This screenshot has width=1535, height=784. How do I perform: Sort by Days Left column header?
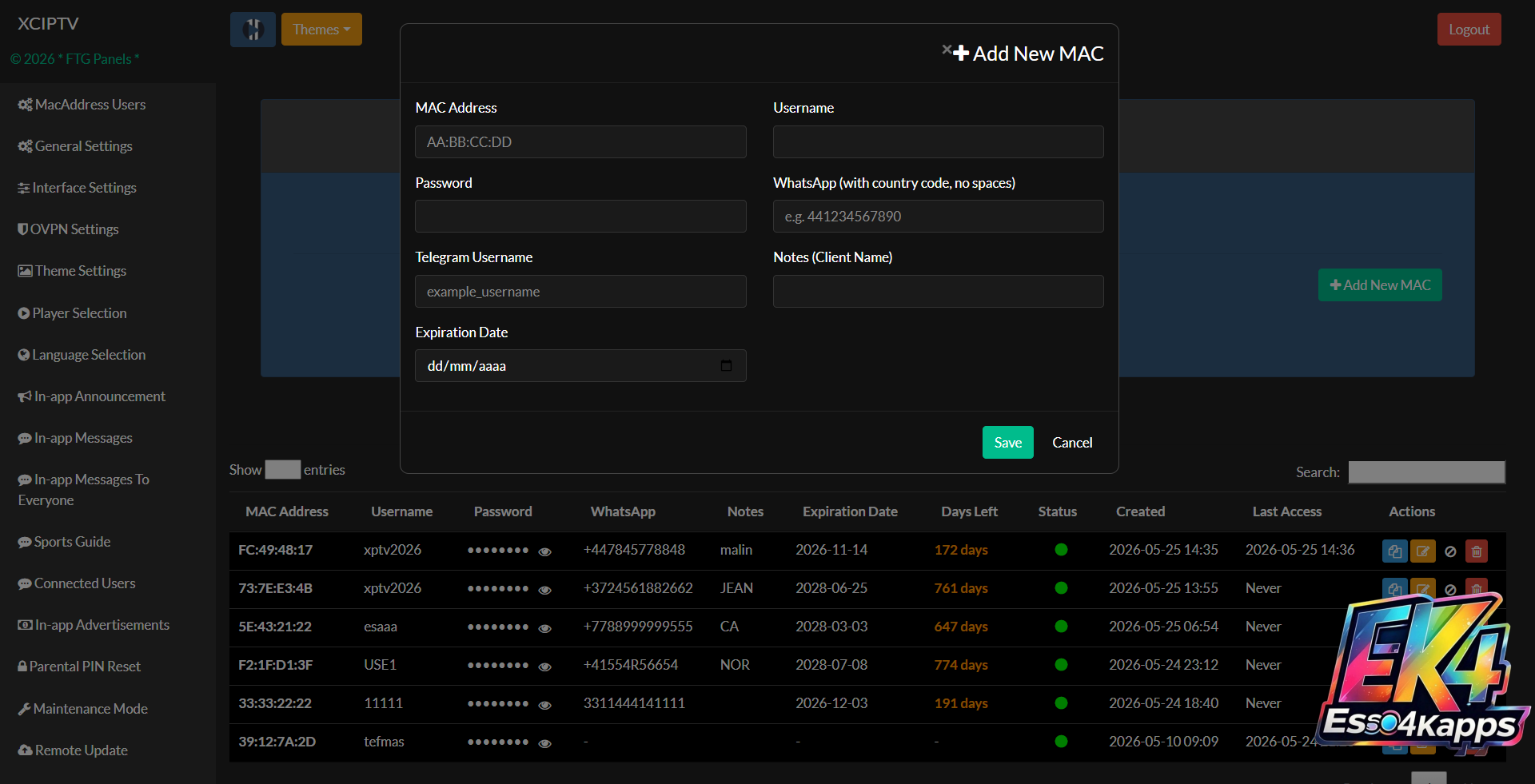(x=969, y=511)
